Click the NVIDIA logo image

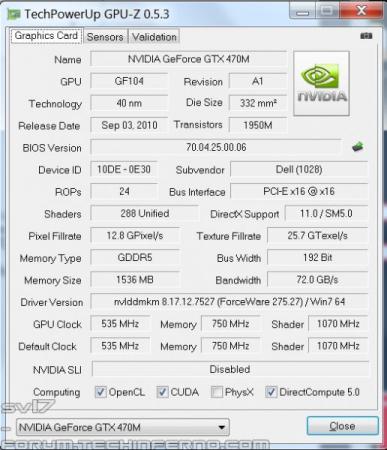[x=321, y=83]
